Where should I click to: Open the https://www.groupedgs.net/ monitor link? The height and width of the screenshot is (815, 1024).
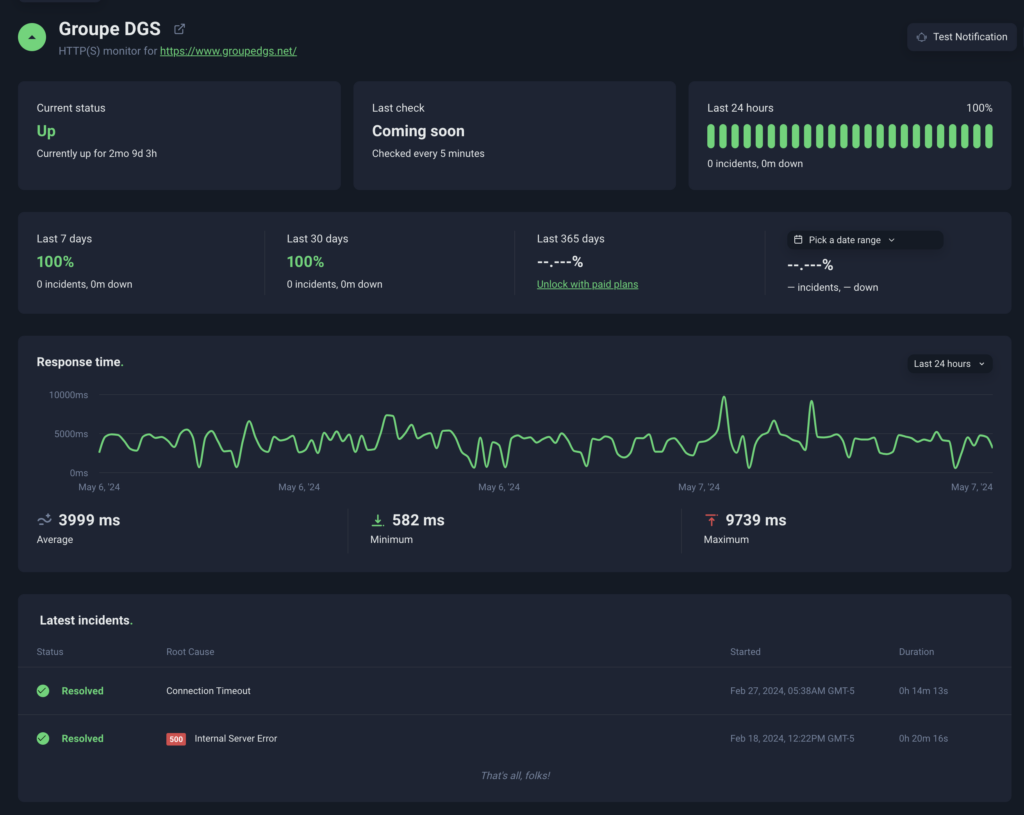pyautogui.click(x=228, y=51)
